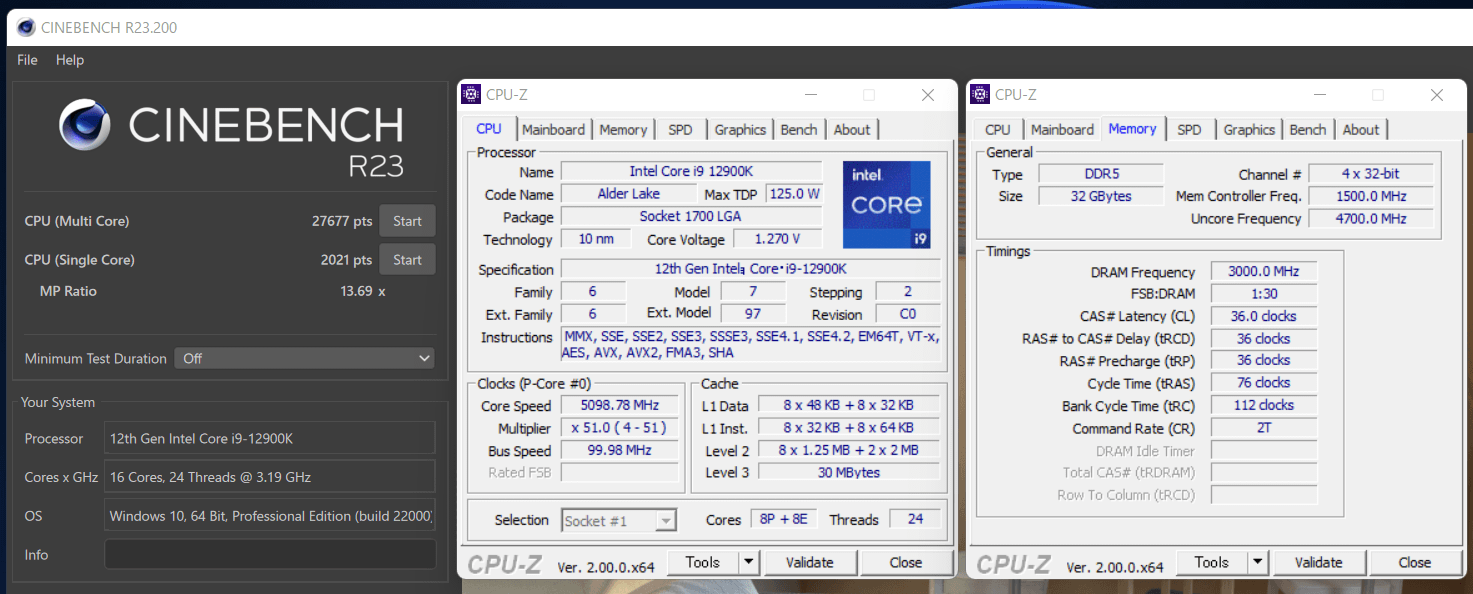Expand Tools dropdown arrow in right CPU-Z window
Viewport: 1473px width, 594px height.
pos(1257,562)
